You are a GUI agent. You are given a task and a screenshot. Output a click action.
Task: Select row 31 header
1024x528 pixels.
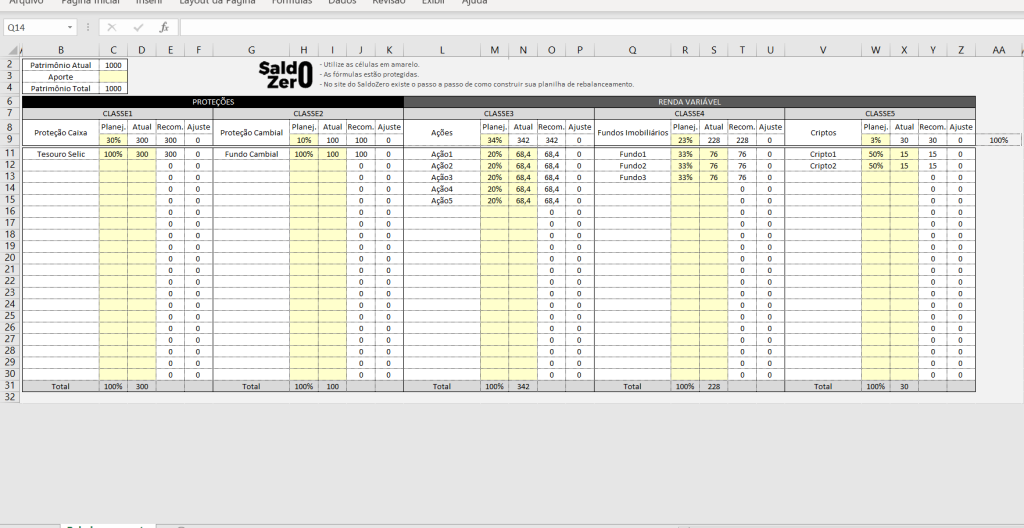coord(10,386)
